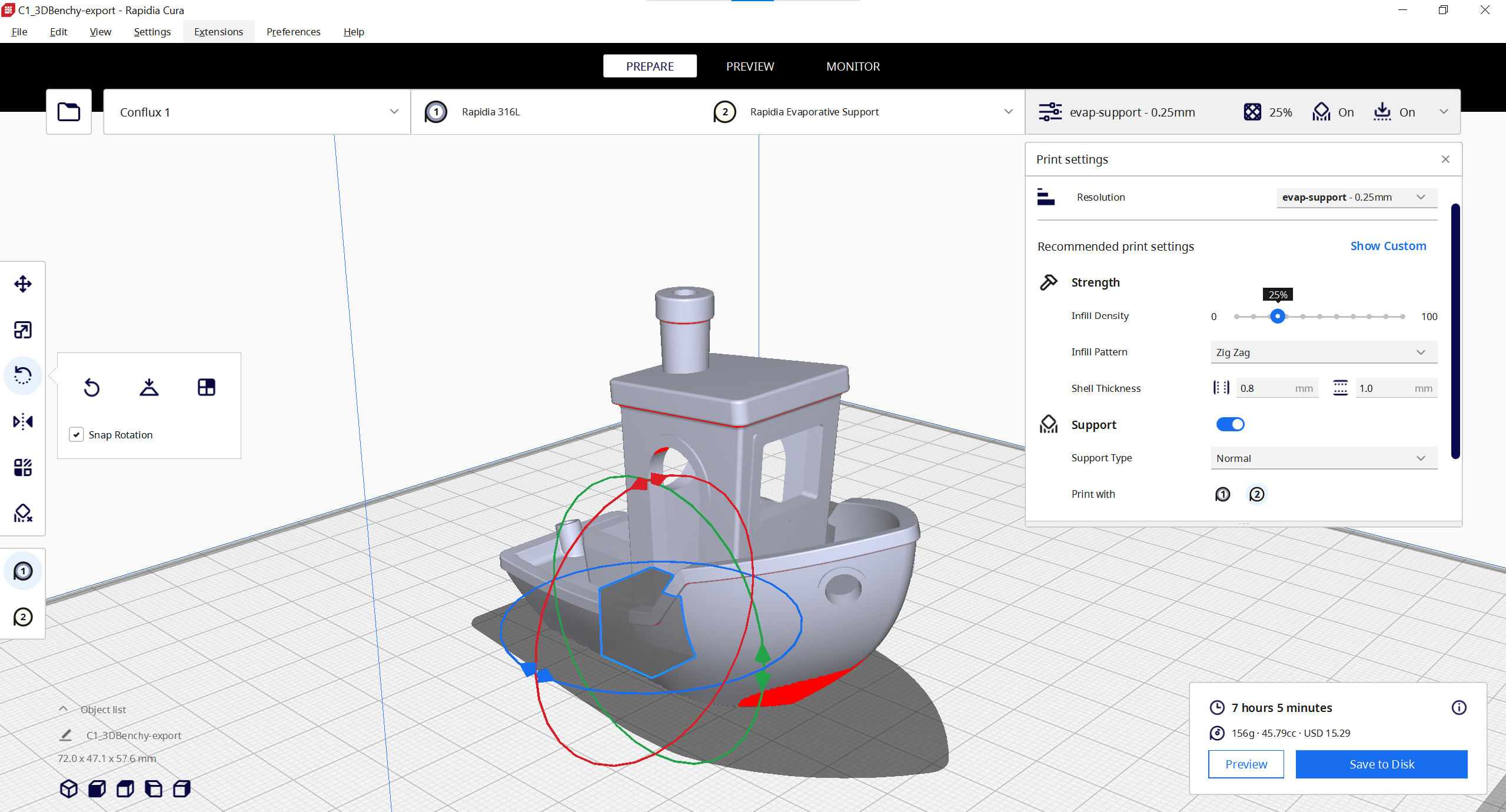This screenshot has width=1506, height=812.
Task: Choose extruder 2 for Print with
Action: pyautogui.click(x=1256, y=494)
